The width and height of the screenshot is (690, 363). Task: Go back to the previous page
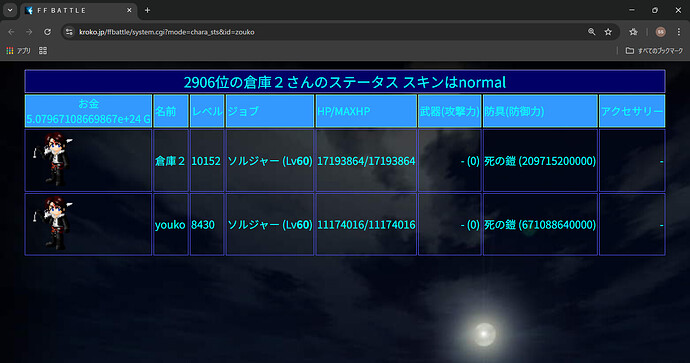click(x=11, y=32)
